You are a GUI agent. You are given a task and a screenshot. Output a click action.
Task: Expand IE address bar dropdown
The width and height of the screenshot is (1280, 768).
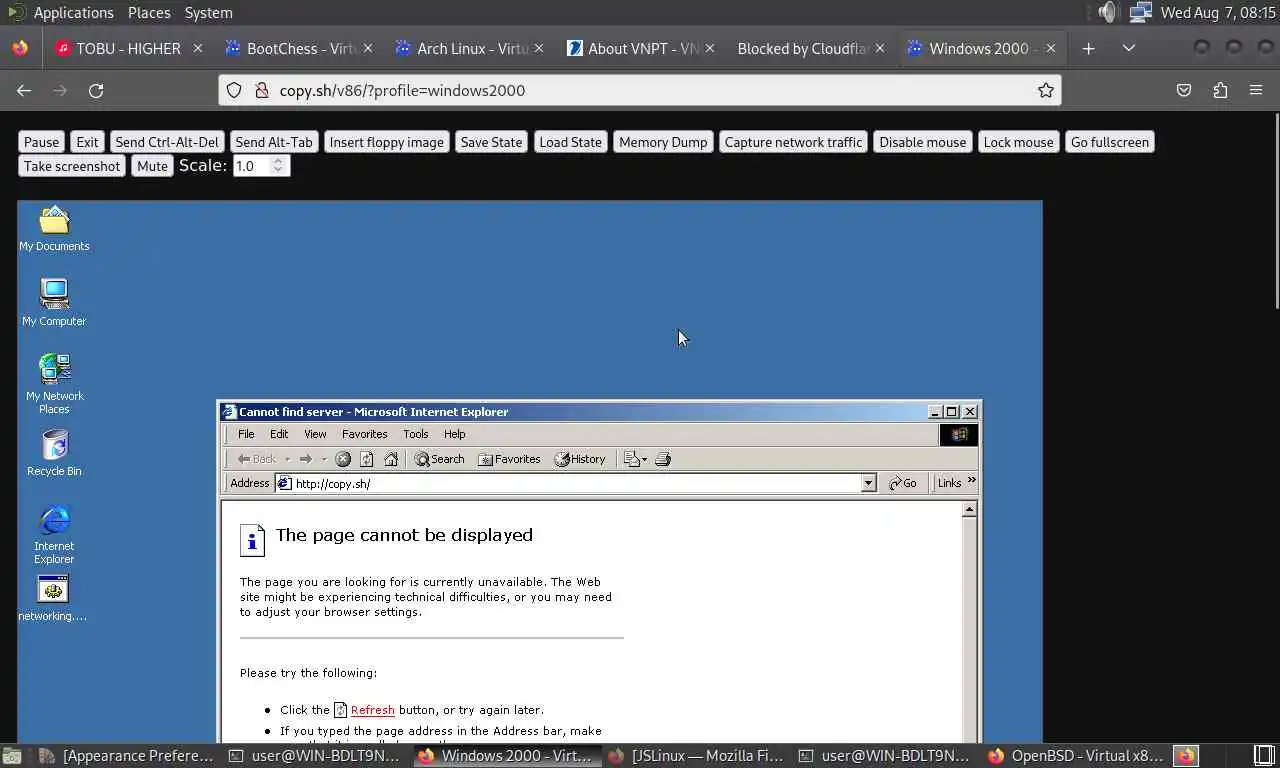coord(868,483)
